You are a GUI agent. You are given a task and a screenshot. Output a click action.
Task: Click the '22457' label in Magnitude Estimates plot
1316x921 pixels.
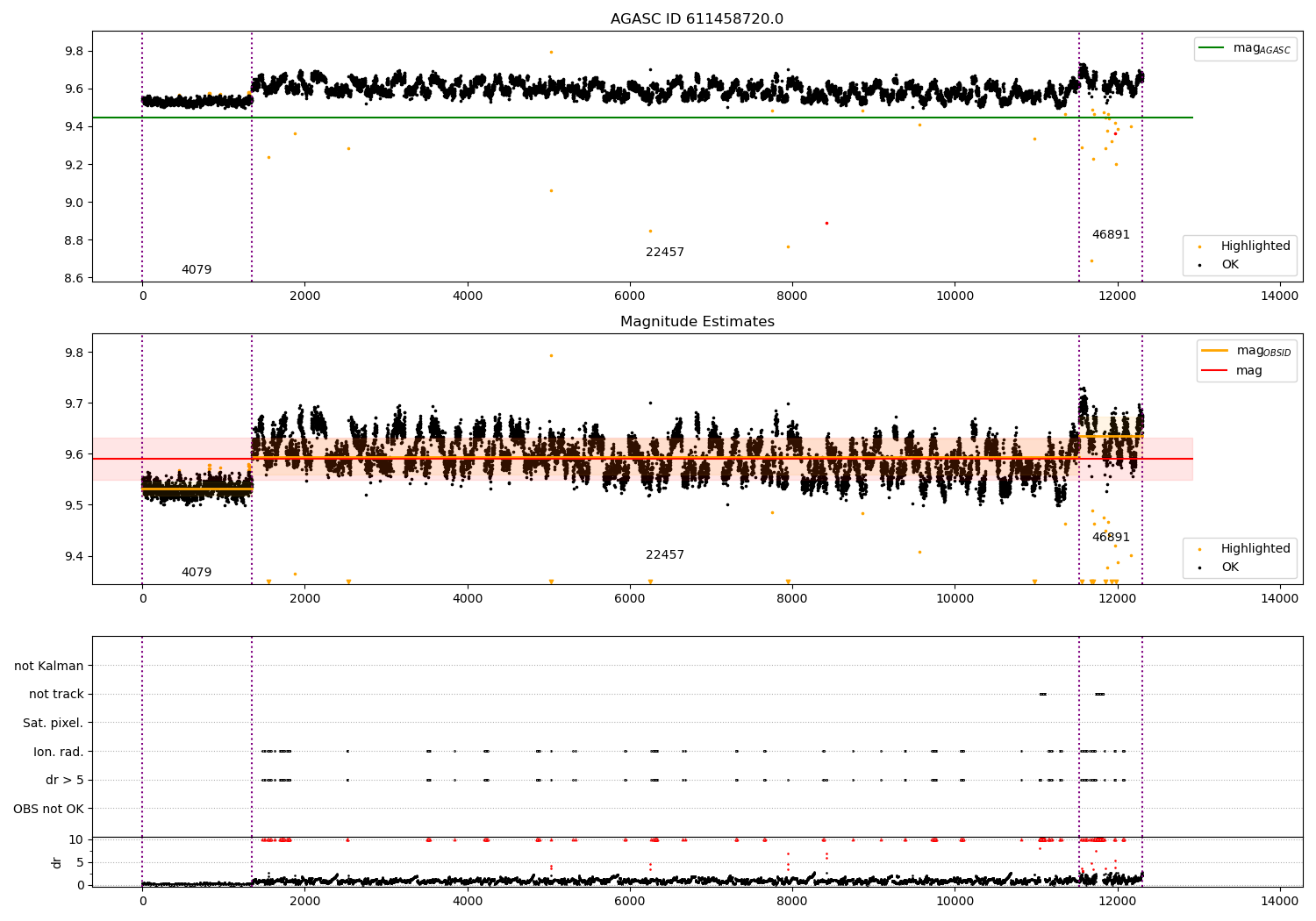[x=665, y=555]
